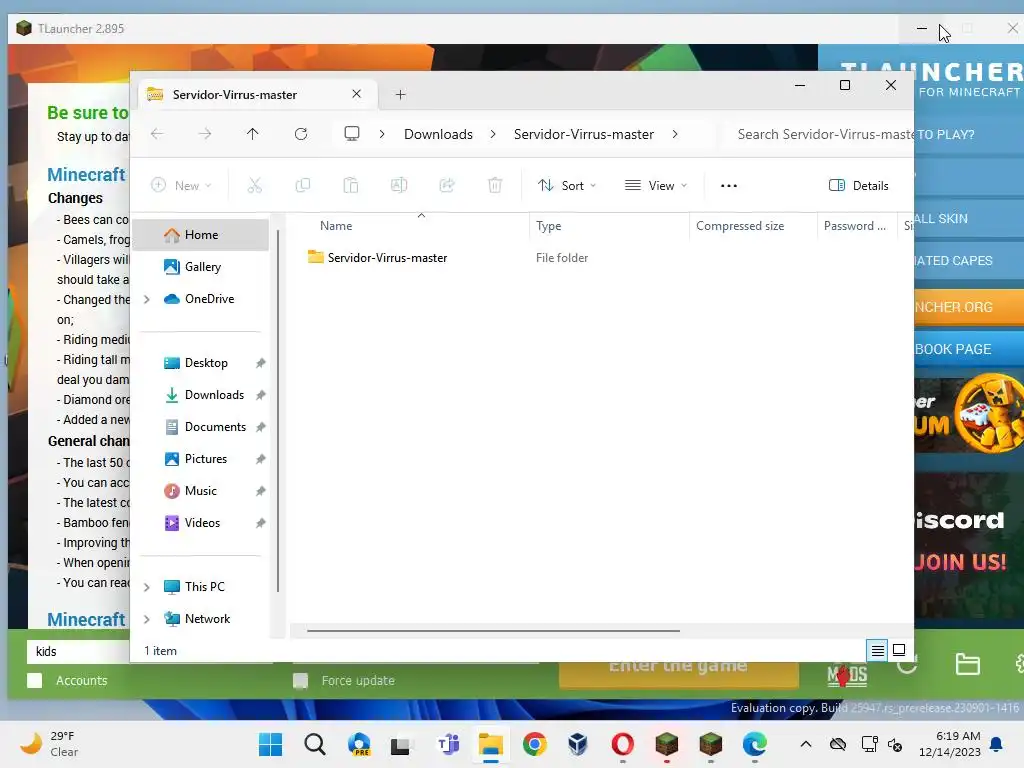
Task: Add a new Explorer tab
Action: point(400,95)
